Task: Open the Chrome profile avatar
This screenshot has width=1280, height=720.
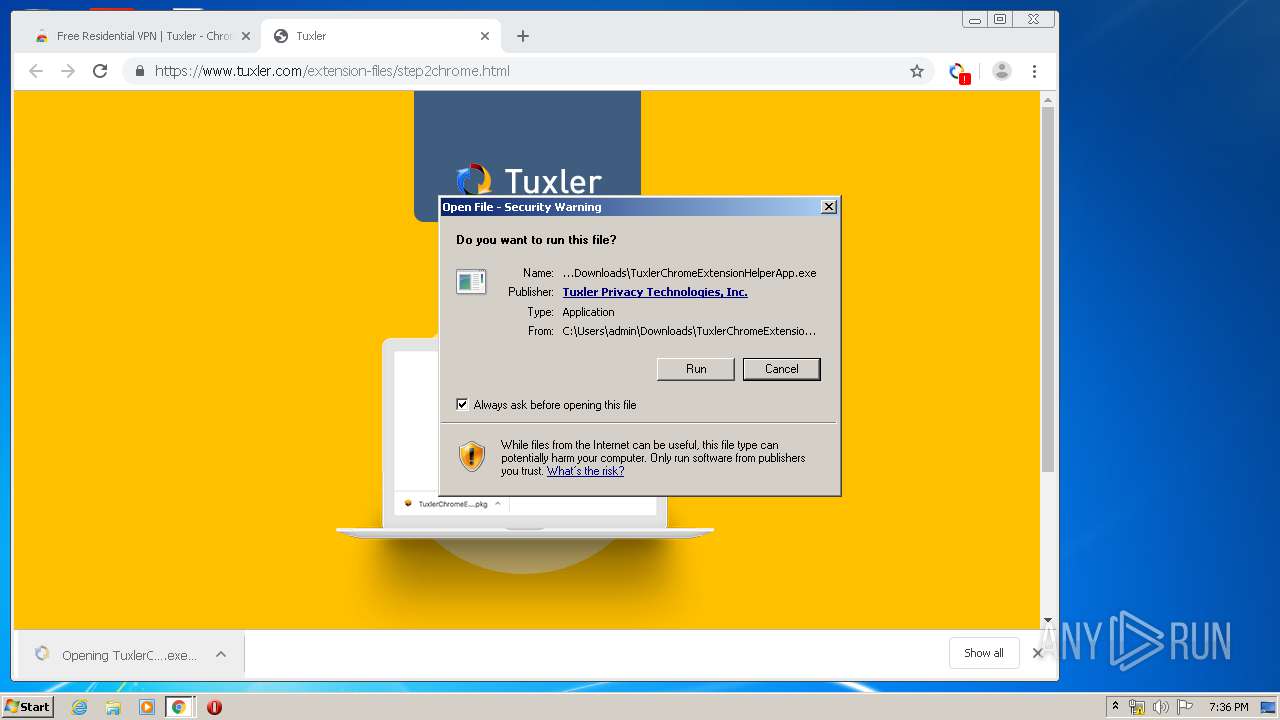Action: 1002,71
